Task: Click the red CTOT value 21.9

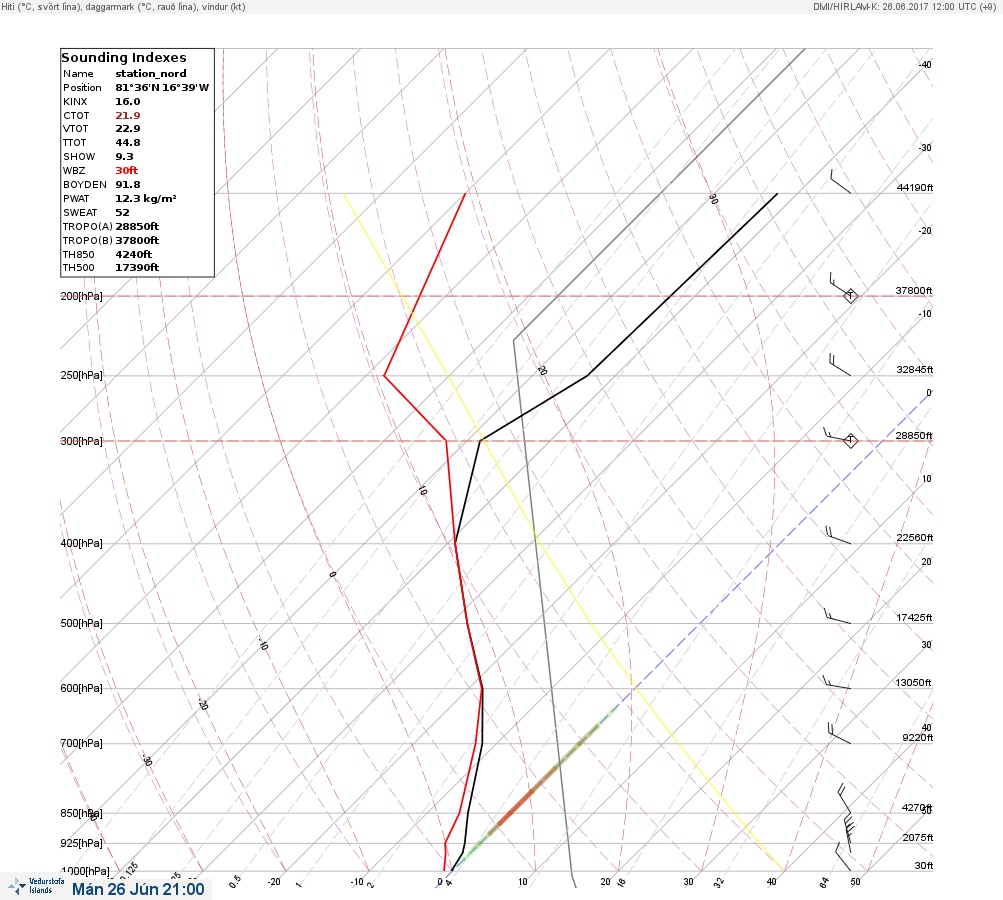Action: coord(128,116)
